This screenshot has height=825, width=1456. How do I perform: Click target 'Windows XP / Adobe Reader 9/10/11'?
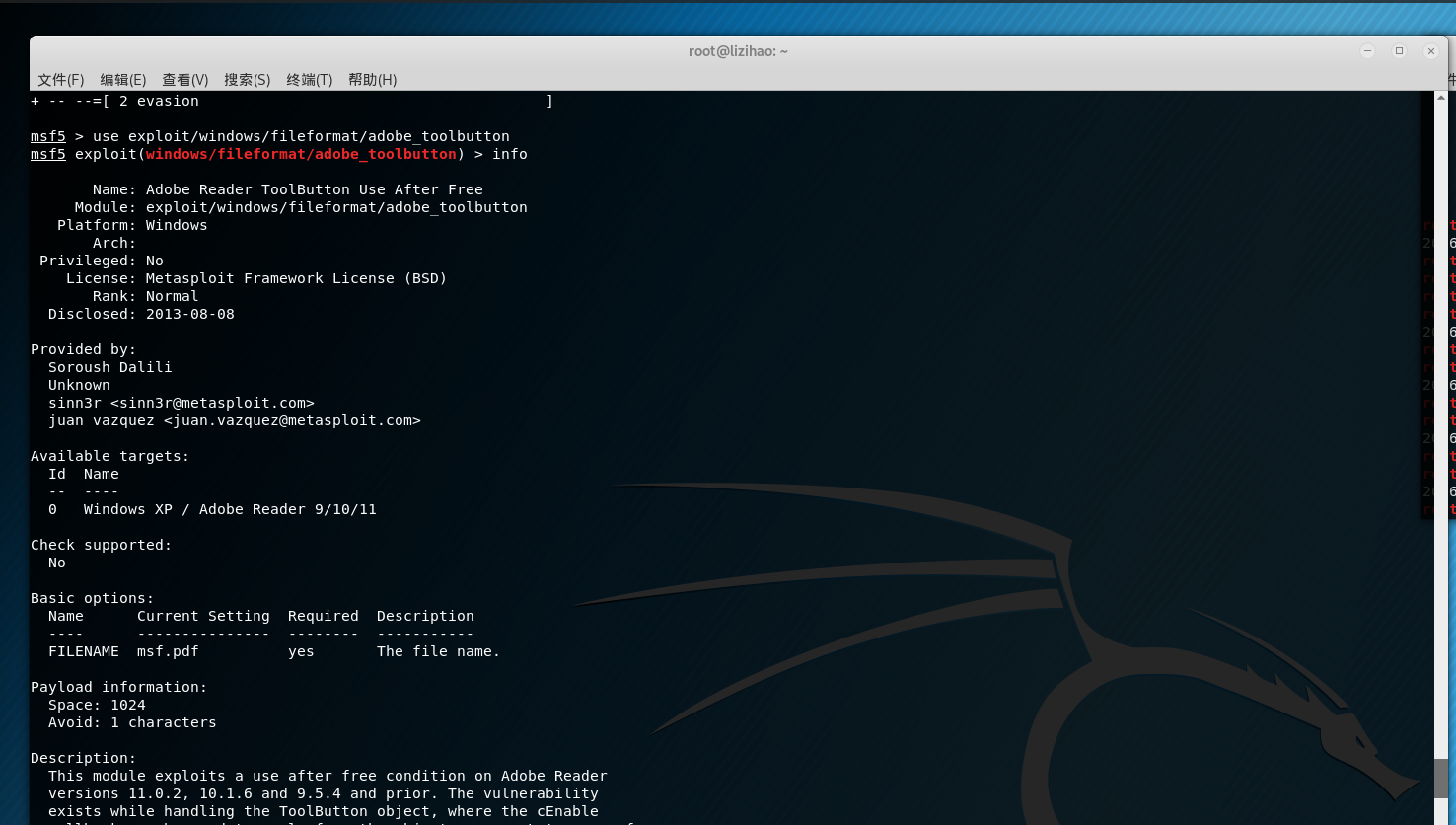point(230,509)
